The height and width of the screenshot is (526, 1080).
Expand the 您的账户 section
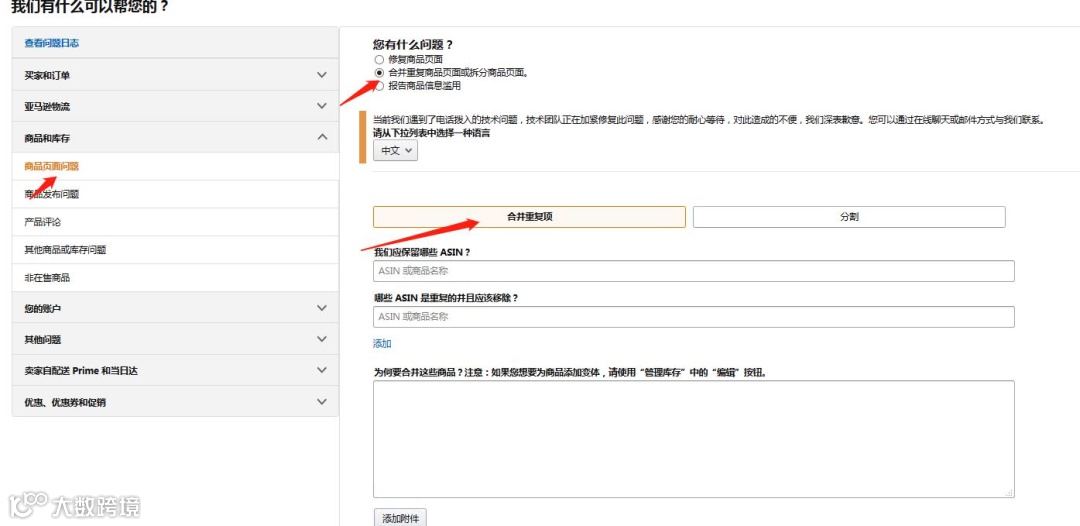coord(176,308)
